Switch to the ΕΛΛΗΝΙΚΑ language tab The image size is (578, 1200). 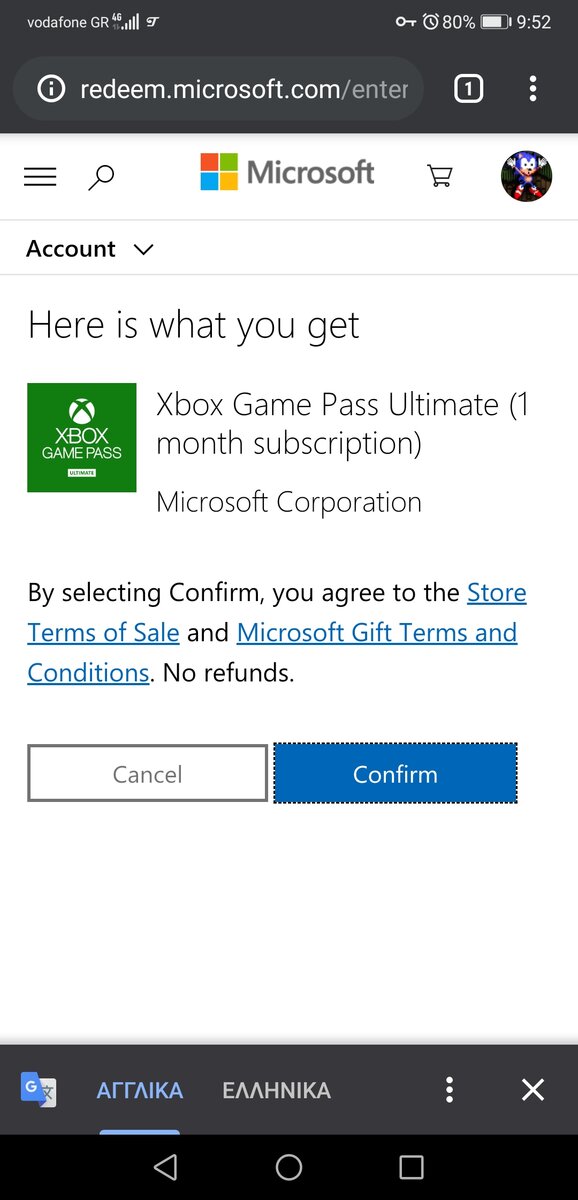click(276, 1090)
